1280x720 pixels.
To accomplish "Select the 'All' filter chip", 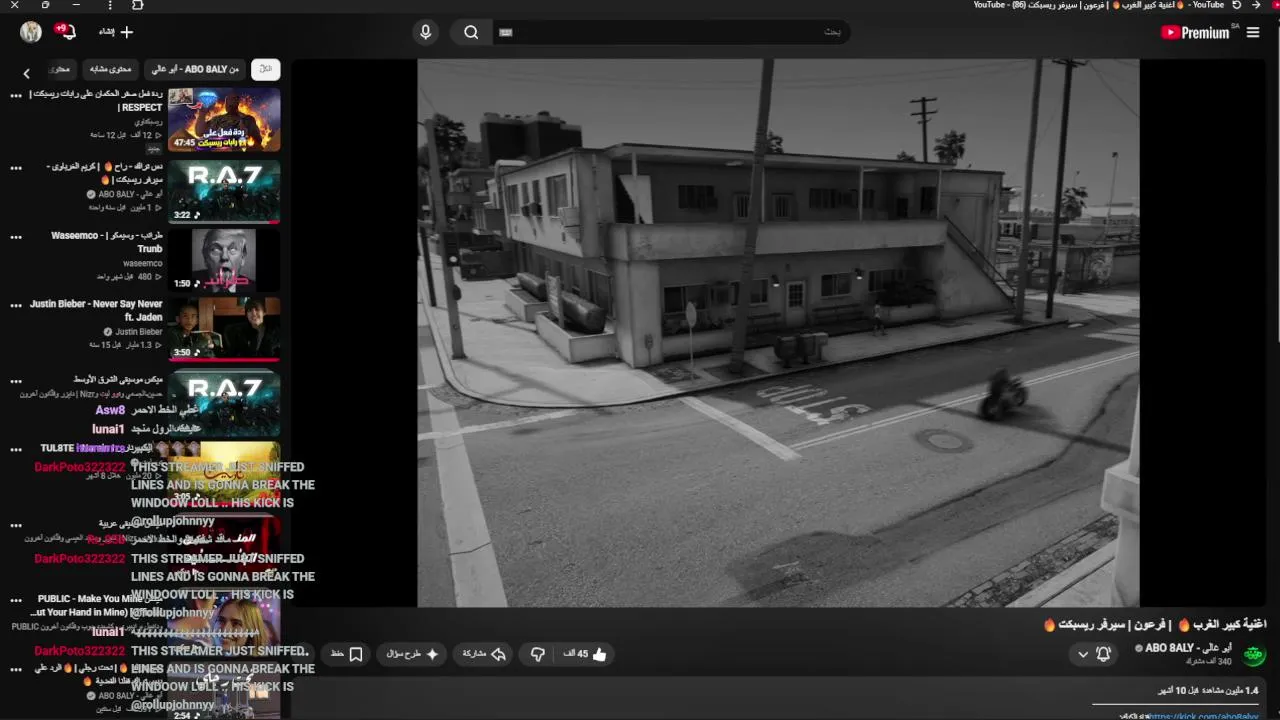I will (265, 69).
